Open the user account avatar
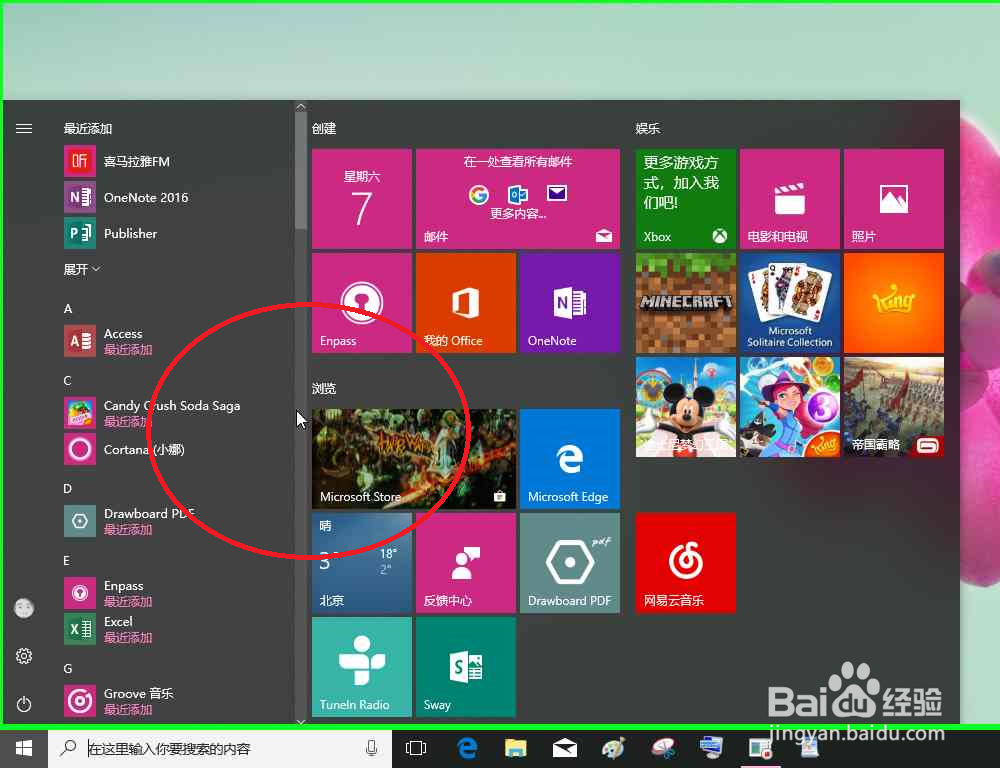Viewport: 1000px width, 768px height. [24, 608]
